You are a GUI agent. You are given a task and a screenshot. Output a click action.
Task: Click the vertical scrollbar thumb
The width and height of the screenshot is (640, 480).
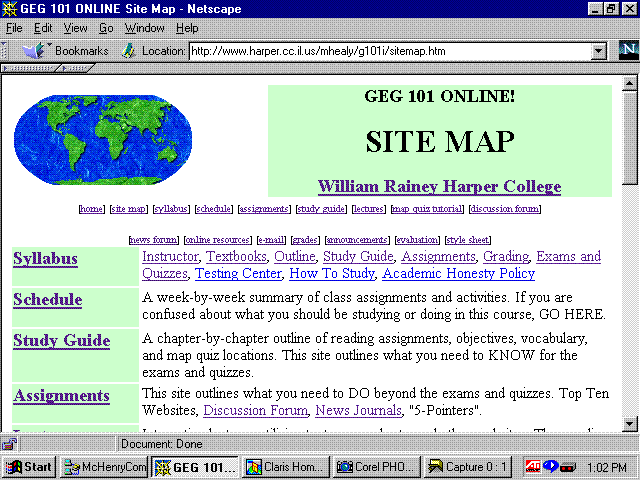[629, 138]
